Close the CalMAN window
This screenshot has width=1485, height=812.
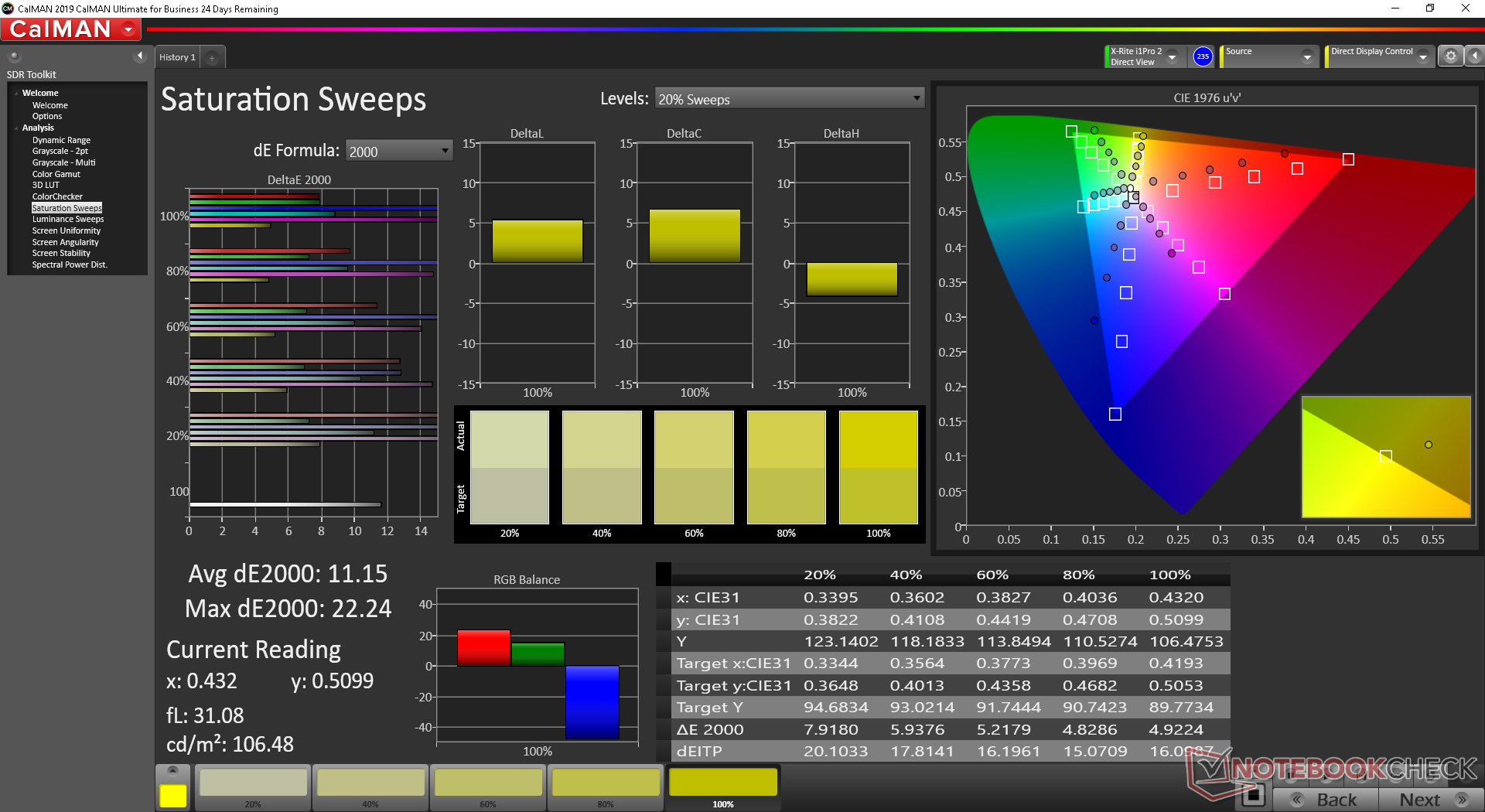1466,9
